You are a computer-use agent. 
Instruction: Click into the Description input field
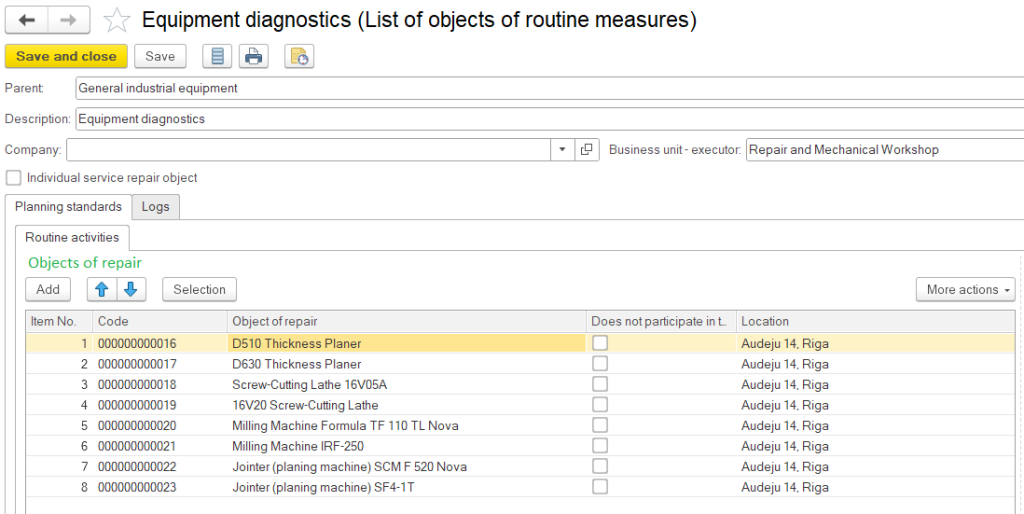click(x=548, y=119)
